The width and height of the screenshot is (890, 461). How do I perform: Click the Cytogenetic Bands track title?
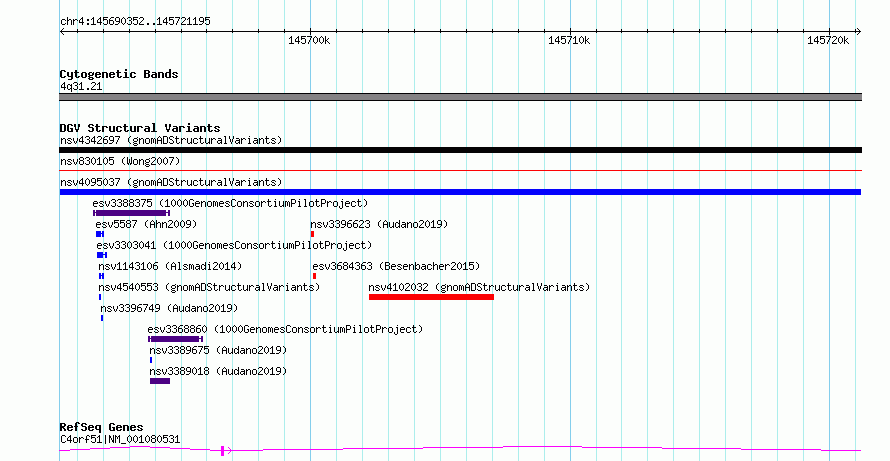[x=119, y=74]
